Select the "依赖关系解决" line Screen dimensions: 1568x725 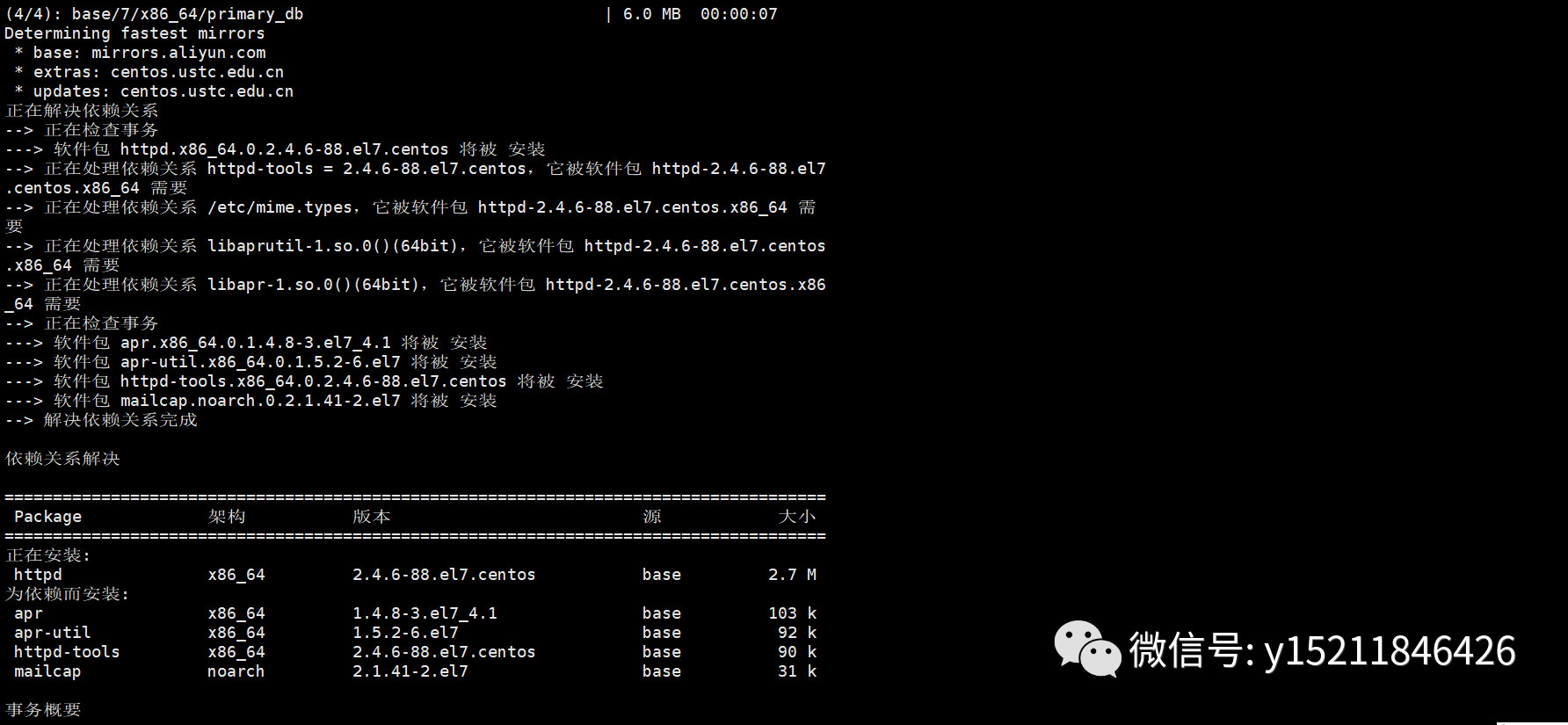coord(62,459)
